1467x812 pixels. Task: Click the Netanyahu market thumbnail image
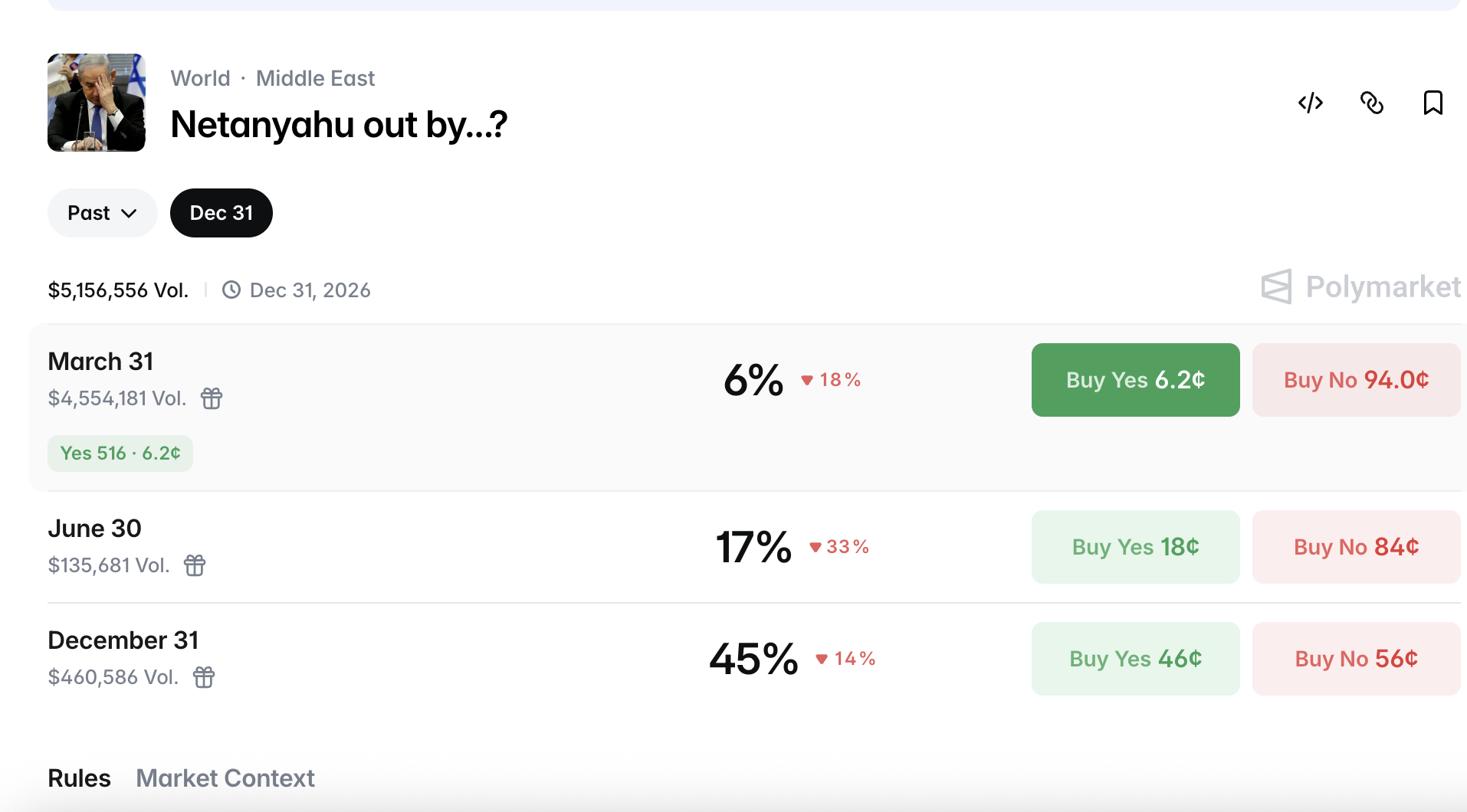tap(97, 103)
